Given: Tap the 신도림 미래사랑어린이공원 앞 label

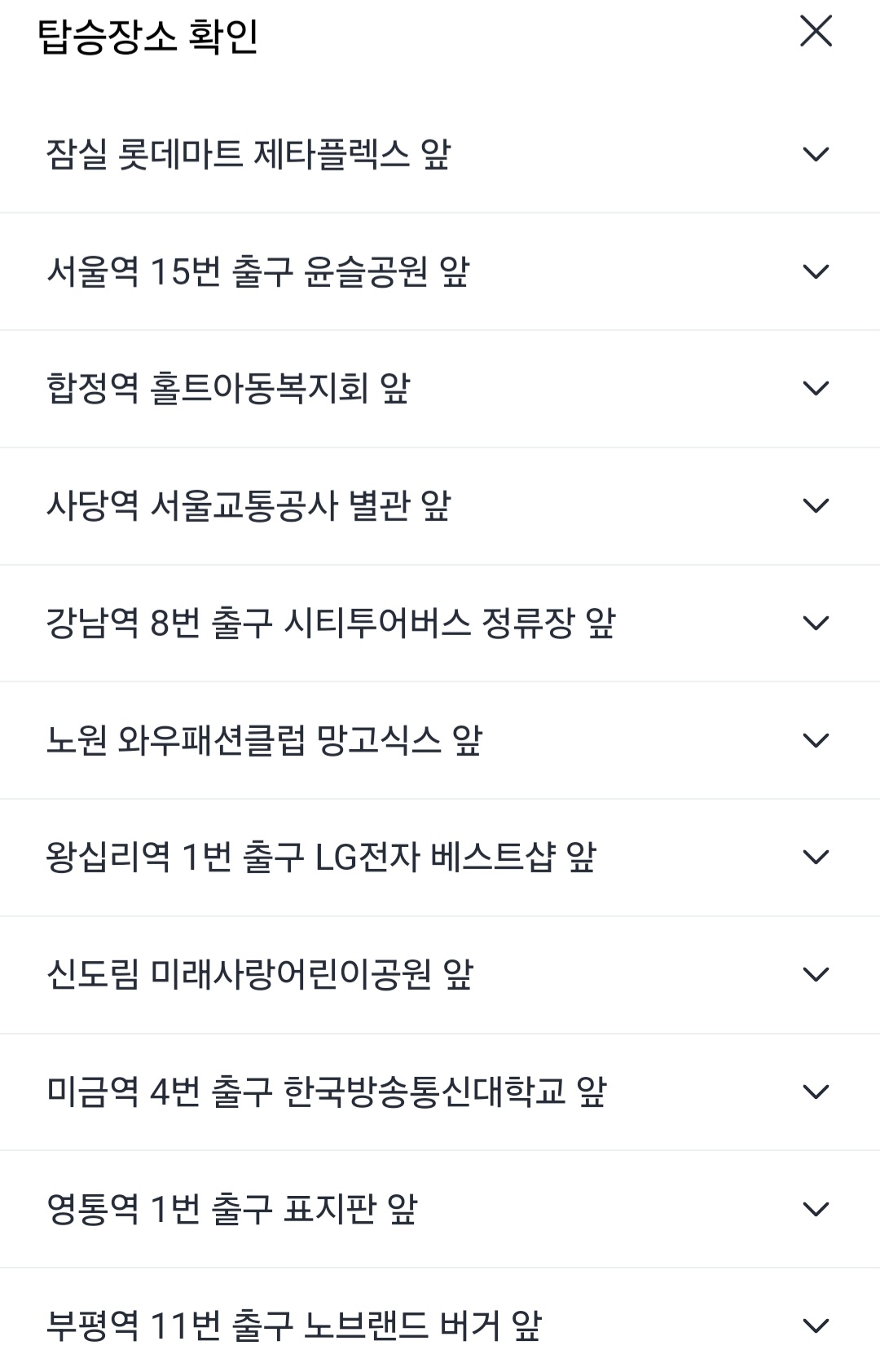Looking at the screenshot, I should [x=259, y=974].
